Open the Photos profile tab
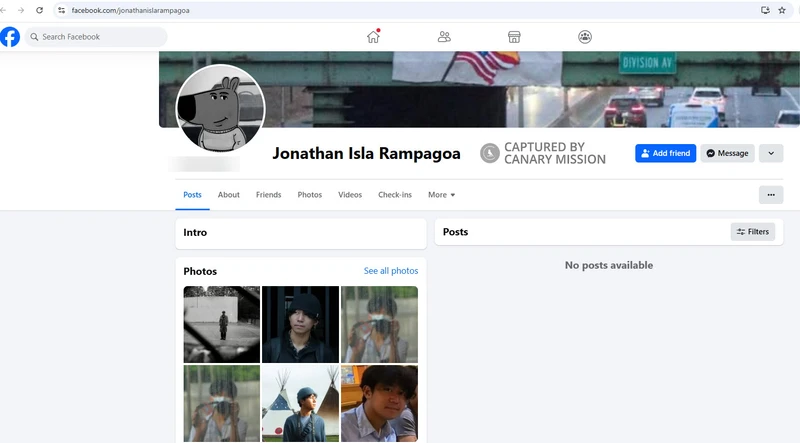Screen dimensions: 800x443 coord(310,195)
